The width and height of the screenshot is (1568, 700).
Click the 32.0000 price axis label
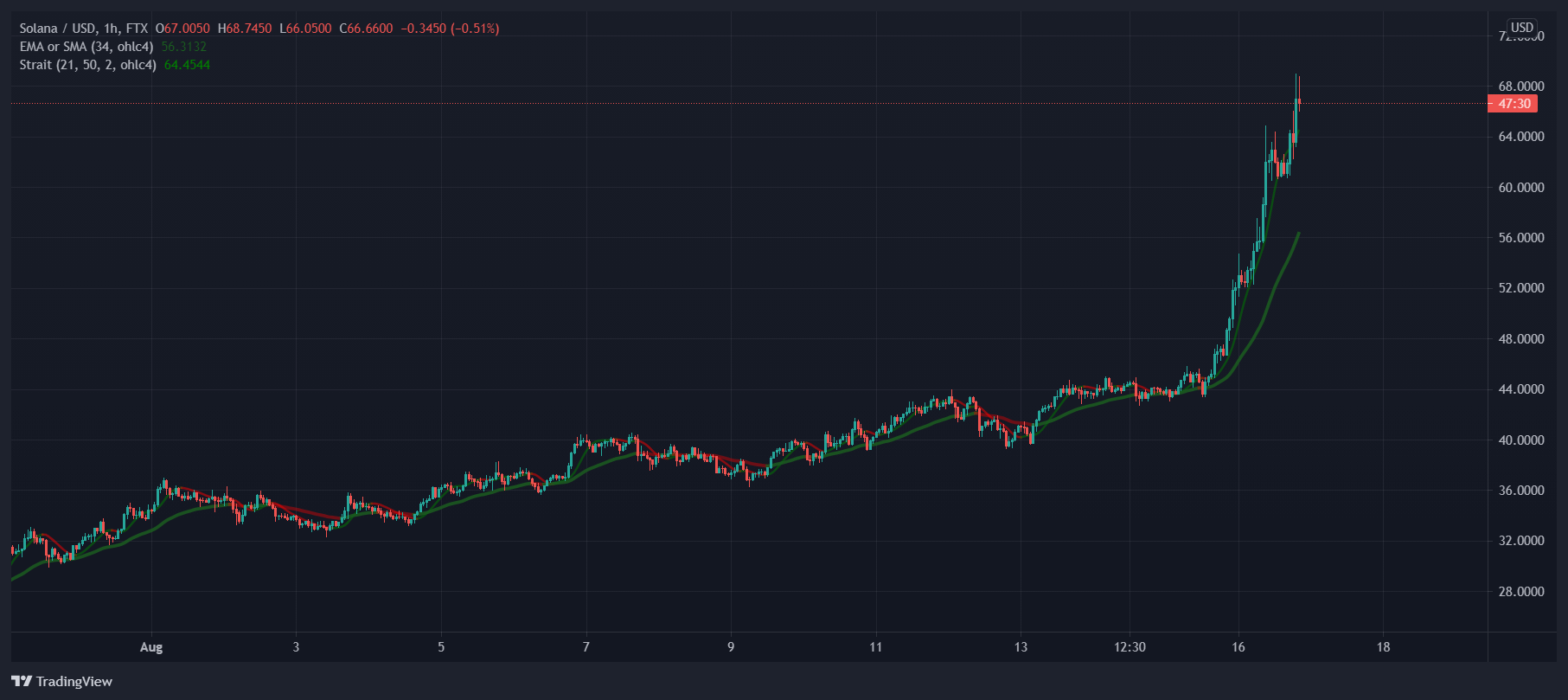pos(1521,541)
